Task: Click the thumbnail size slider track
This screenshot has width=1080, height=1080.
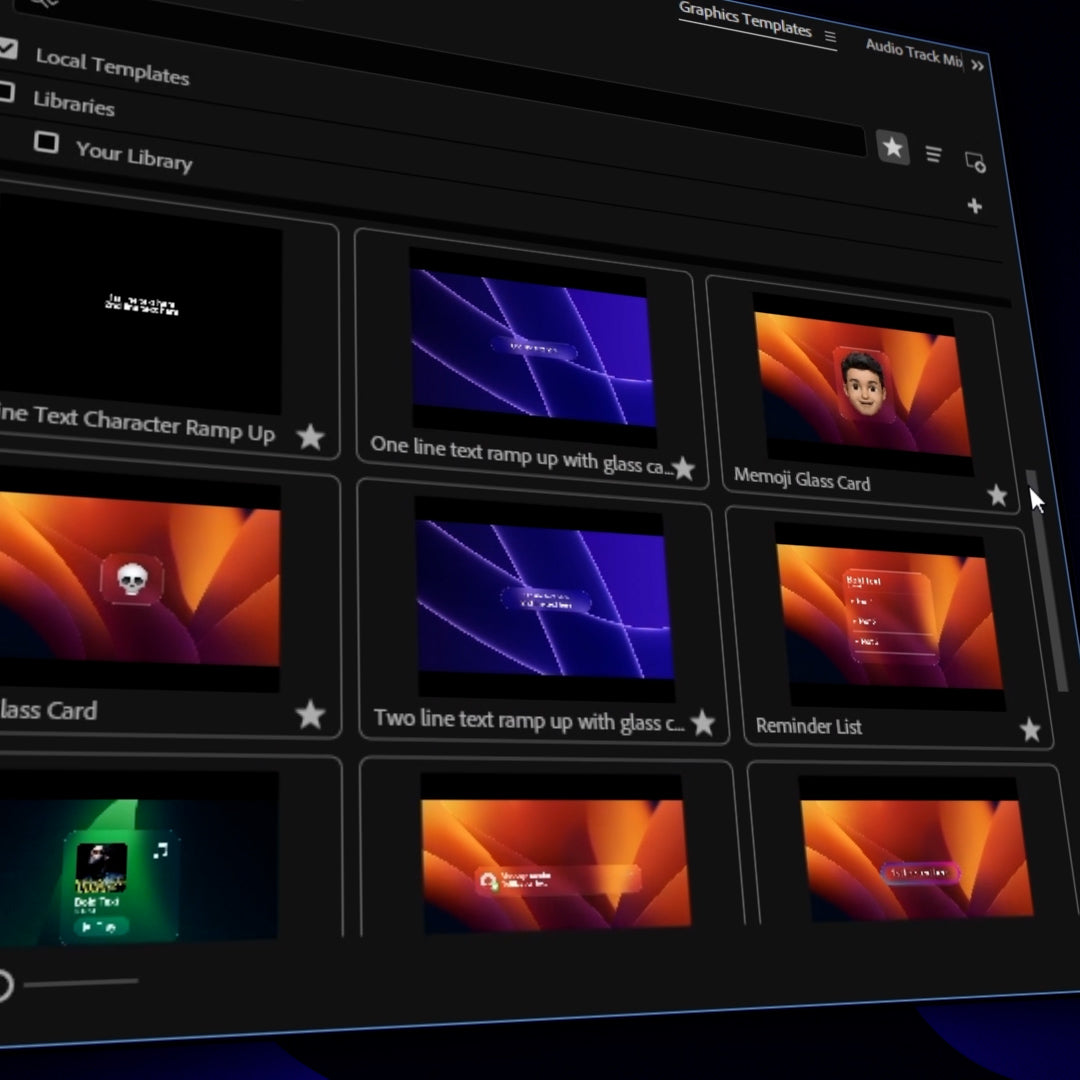Action: pyautogui.click(x=81, y=983)
